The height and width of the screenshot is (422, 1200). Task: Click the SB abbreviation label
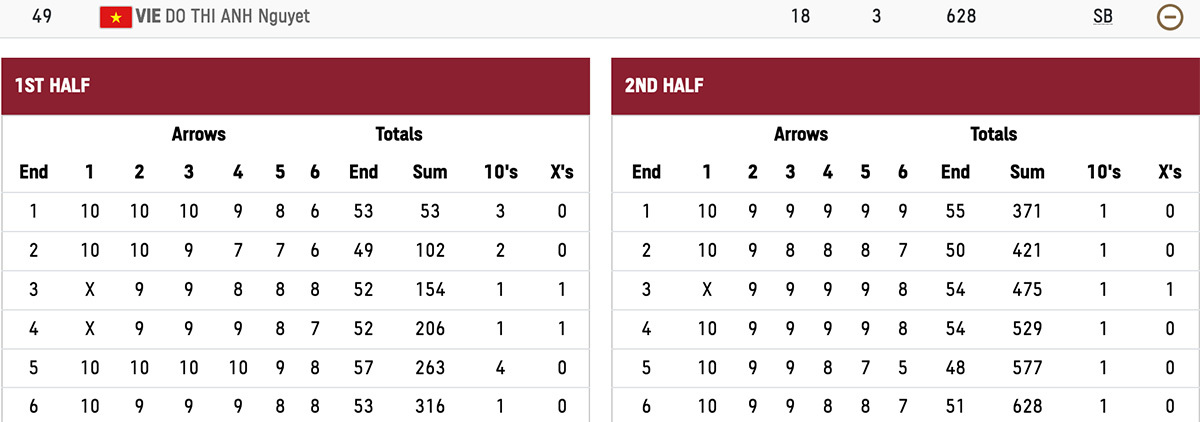pos(1103,17)
